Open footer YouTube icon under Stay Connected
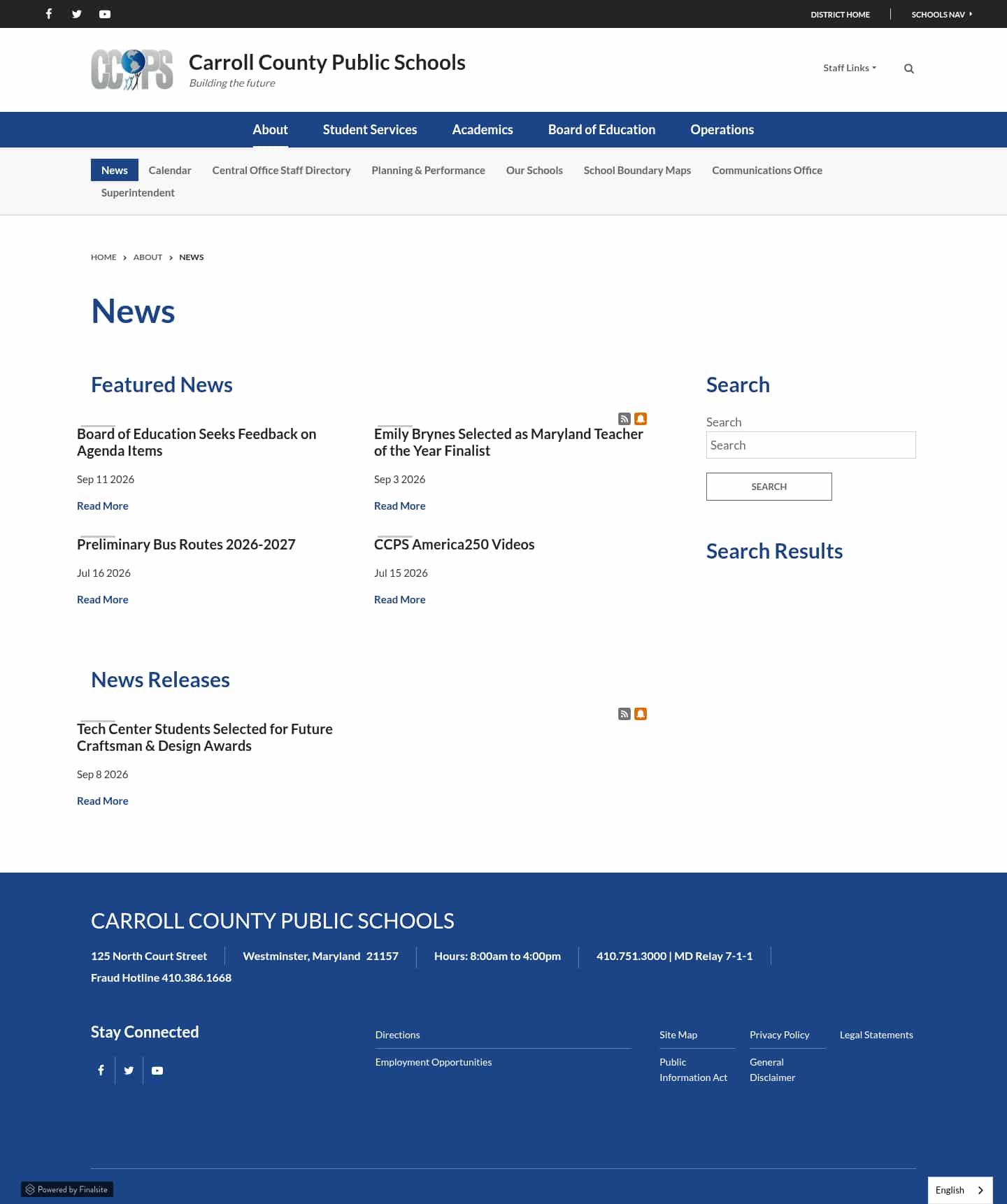 (x=157, y=1070)
